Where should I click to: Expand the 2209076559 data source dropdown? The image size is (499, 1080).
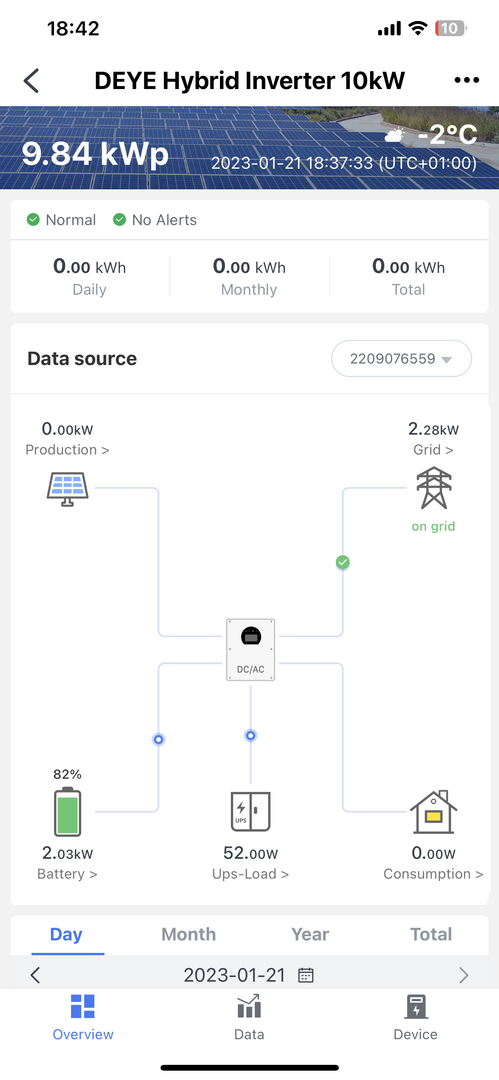click(x=401, y=359)
